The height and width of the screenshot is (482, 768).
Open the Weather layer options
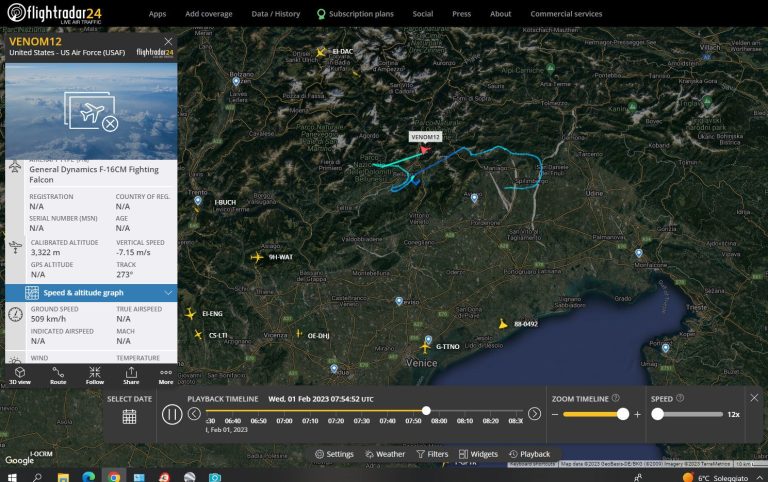point(385,454)
